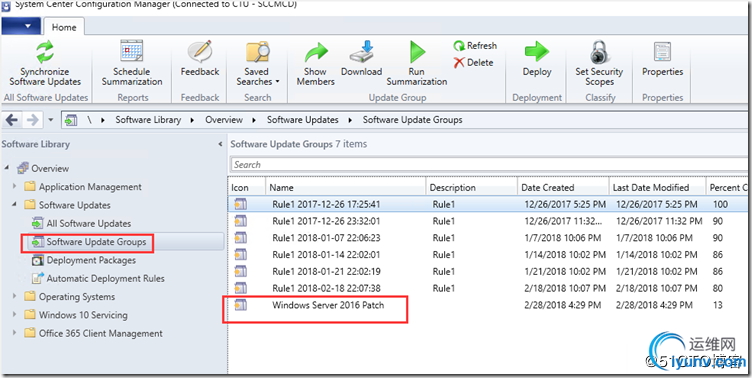
Task: Click the Windows 10 Servicing folder icon
Action: pyautogui.click(x=30, y=315)
